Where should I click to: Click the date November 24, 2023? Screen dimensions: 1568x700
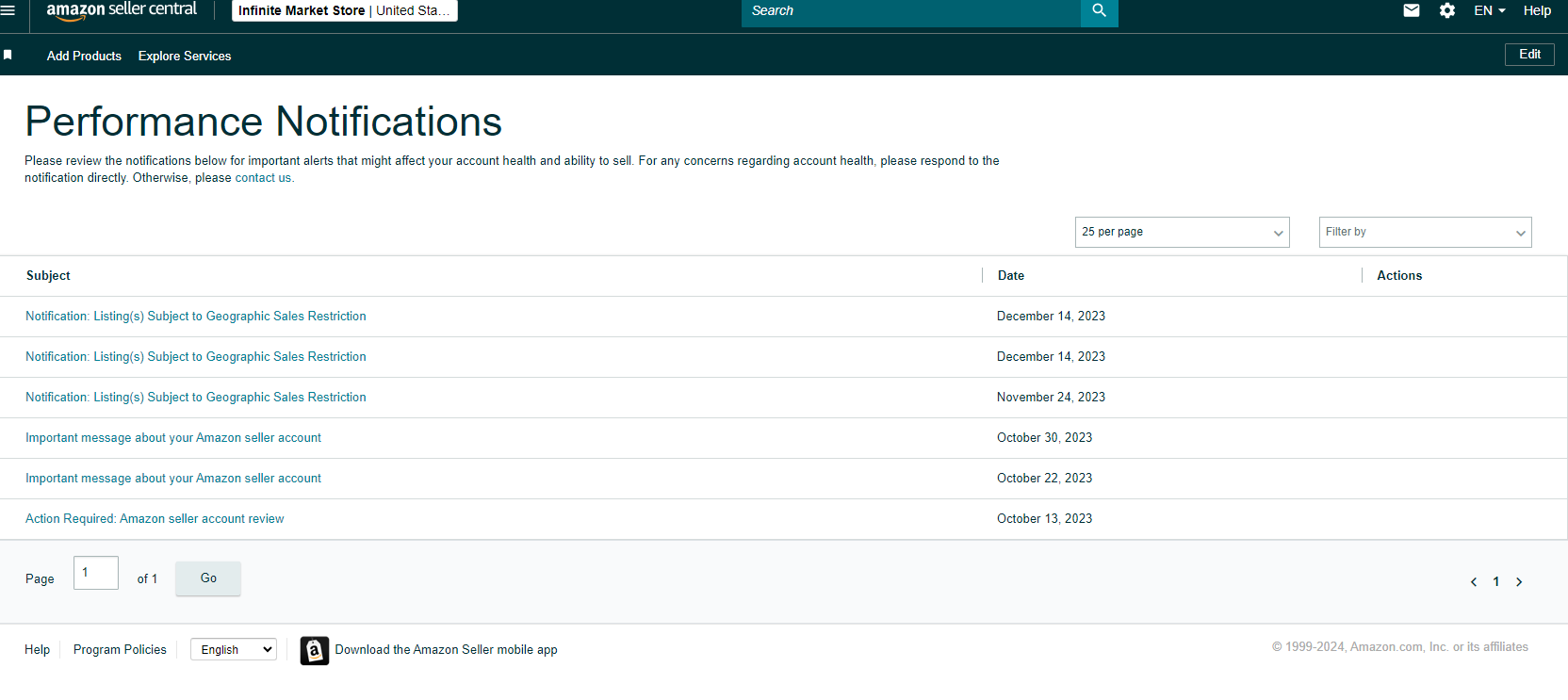pyautogui.click(x=1052, y=398)
